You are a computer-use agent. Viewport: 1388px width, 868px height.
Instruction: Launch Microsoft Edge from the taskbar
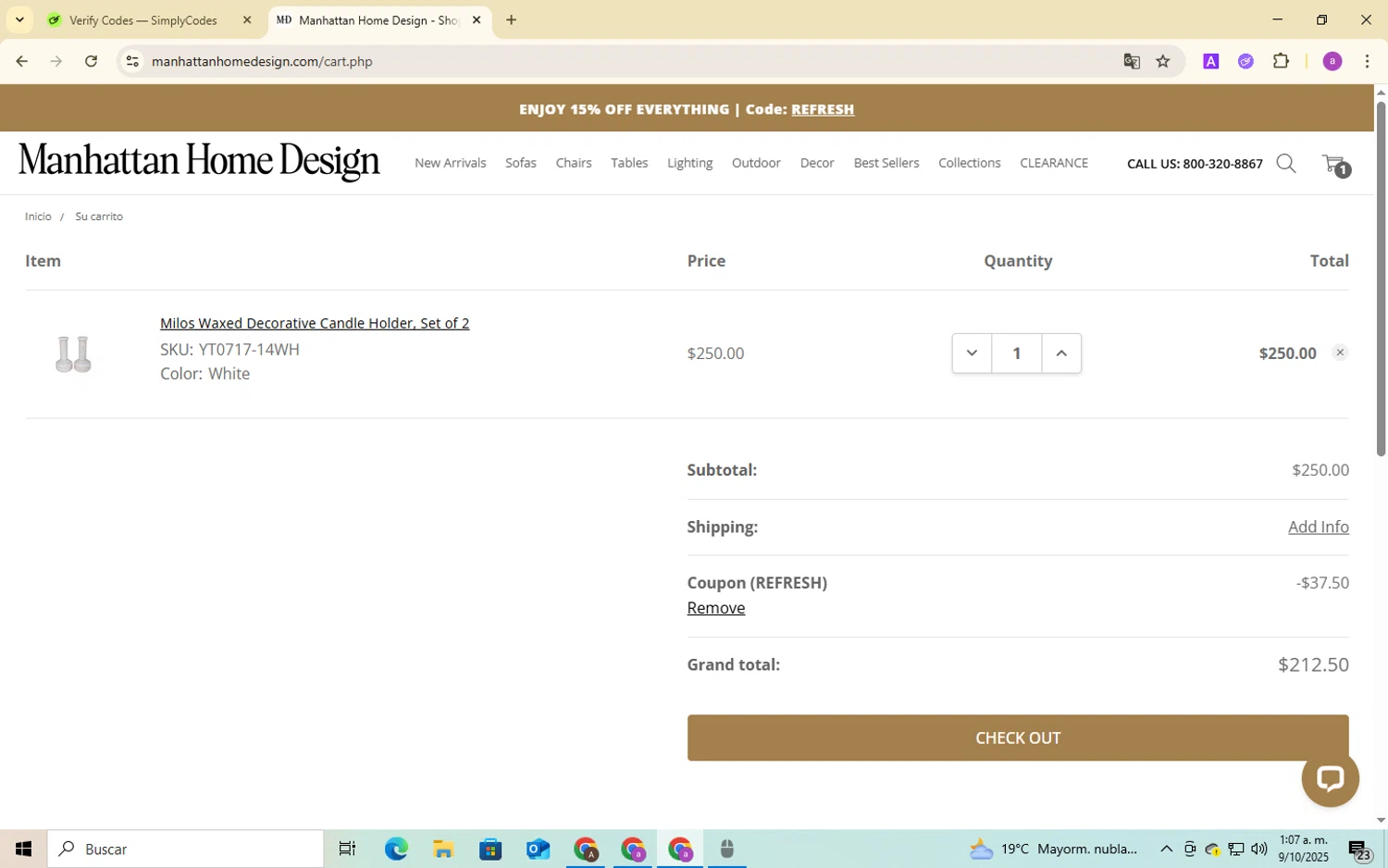pyautogui.click(x=396, y=849)
